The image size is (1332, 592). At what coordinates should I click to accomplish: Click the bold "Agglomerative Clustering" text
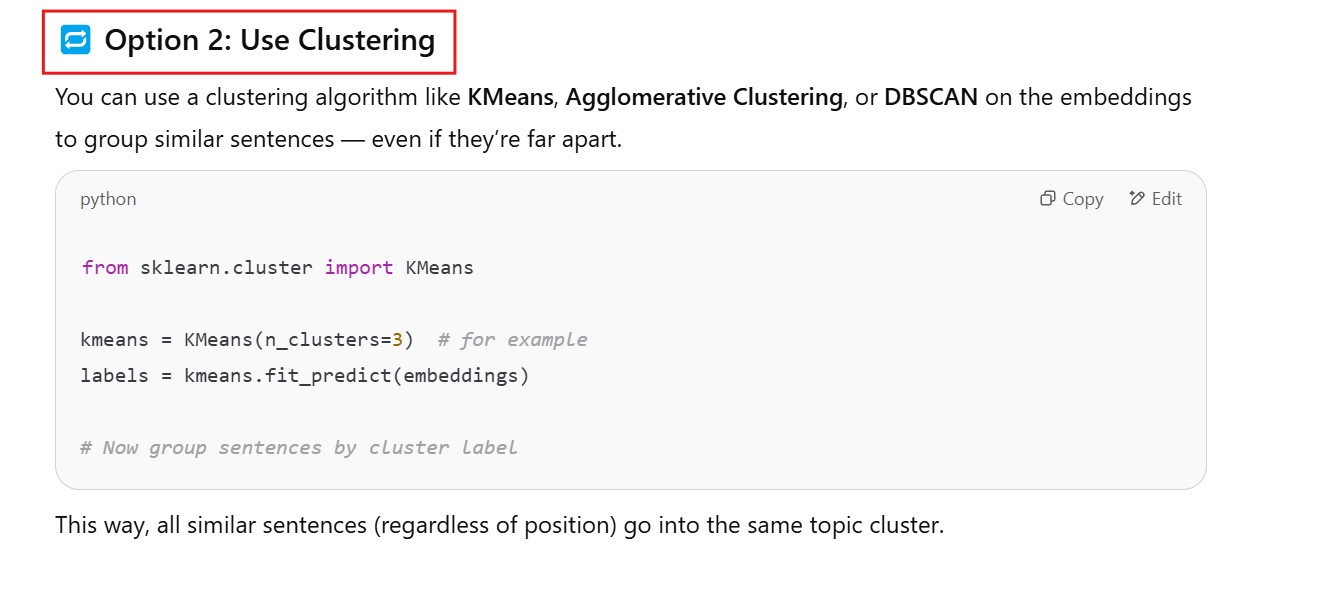pyautogui.click(x=704, y=98)
